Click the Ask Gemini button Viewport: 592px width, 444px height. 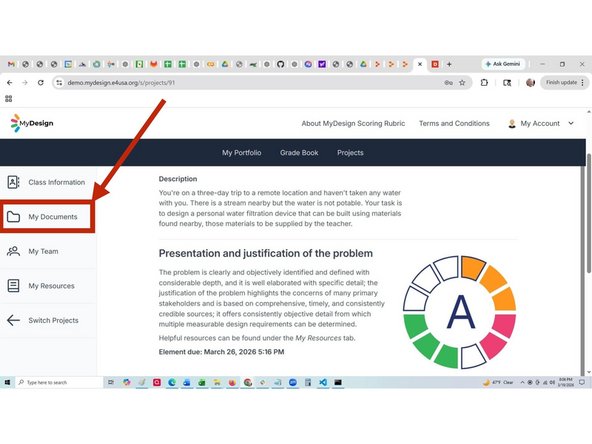coord(503,64)
